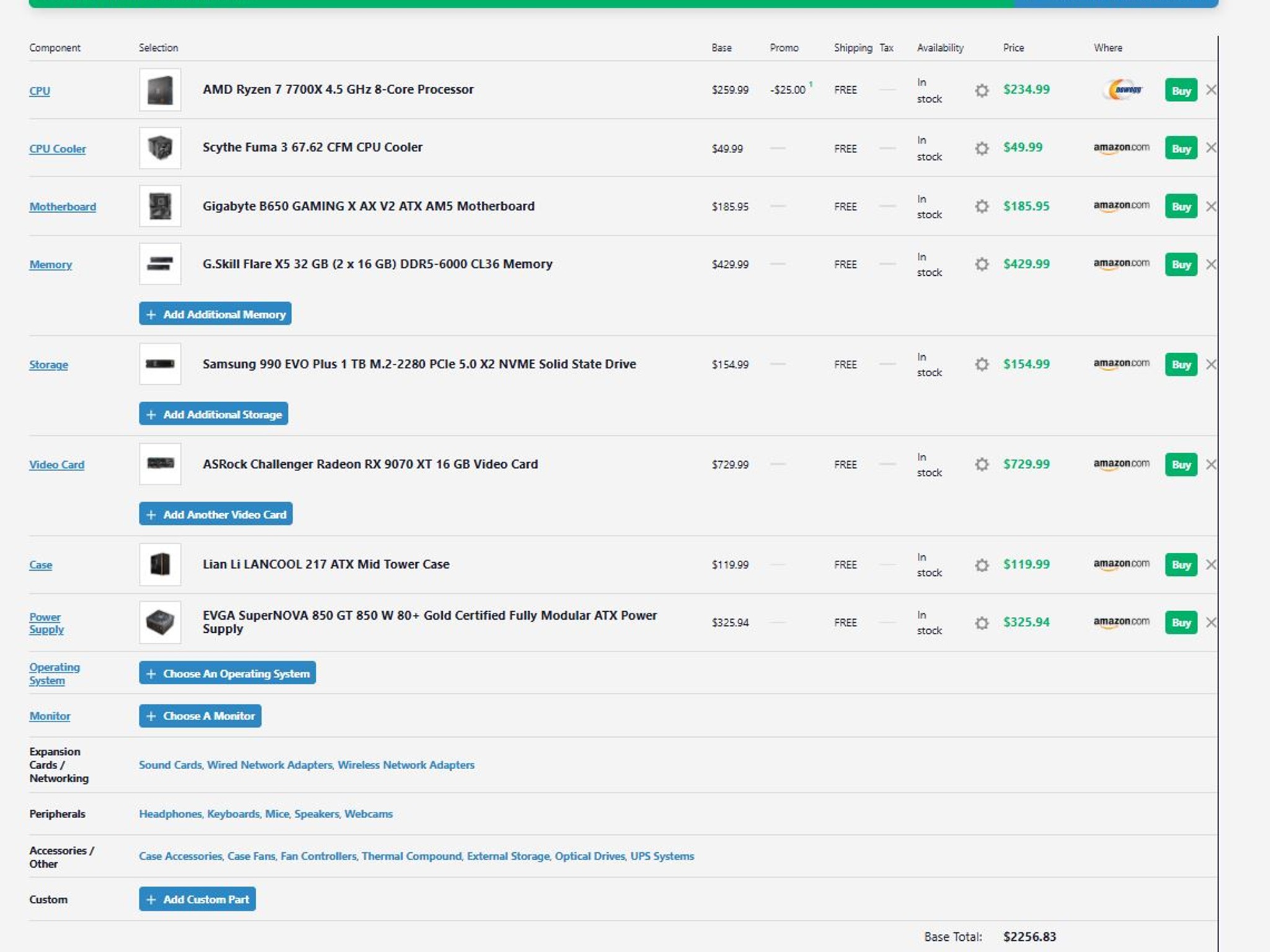Open Samsung 990 EVO Plus product name
The image size is (1270, 952).
click(419, 364)
